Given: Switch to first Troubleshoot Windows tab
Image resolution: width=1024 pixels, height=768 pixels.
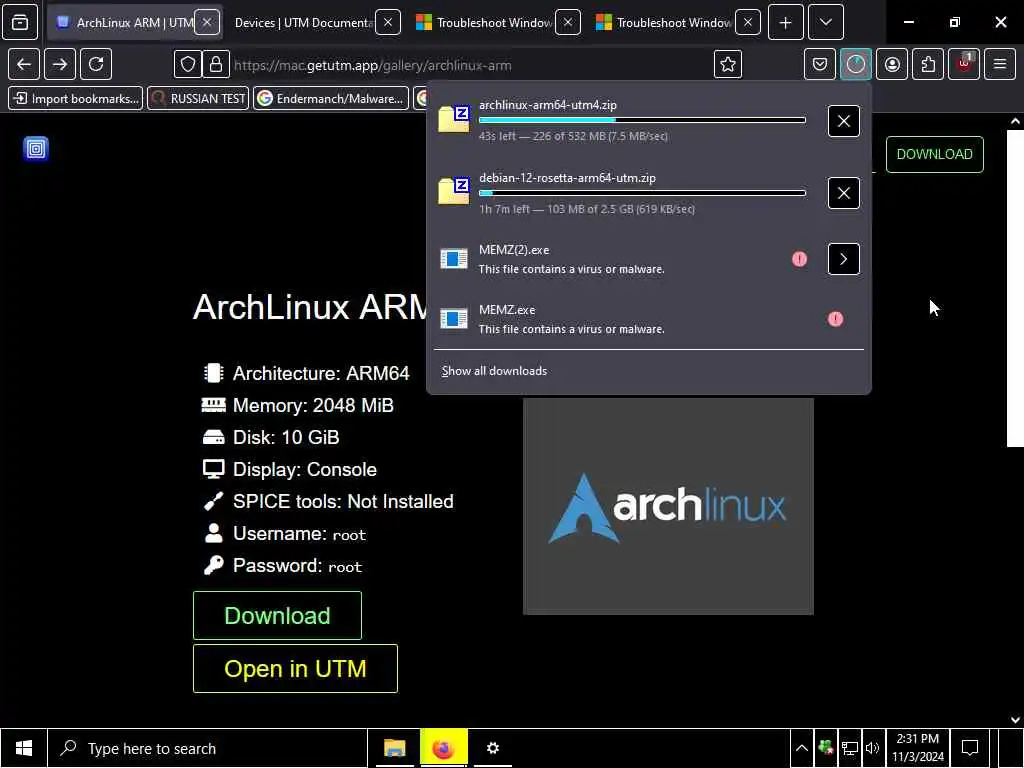Looking at the screenshot, I should pyautogui.click(x=485, y=23).
